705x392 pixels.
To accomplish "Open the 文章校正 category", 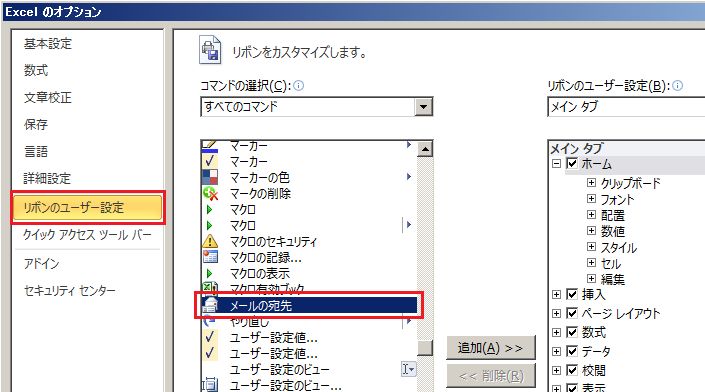I will 48,98.
